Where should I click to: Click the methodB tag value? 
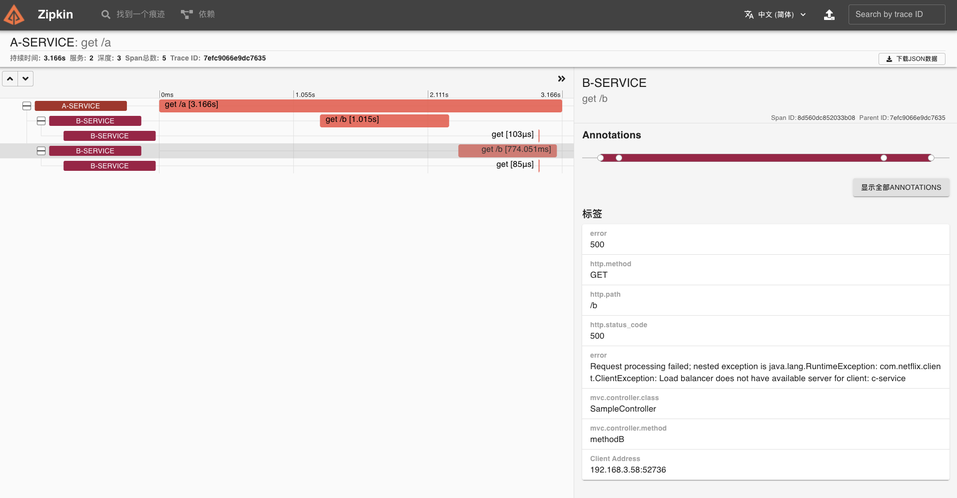click(x=607, y=439)
